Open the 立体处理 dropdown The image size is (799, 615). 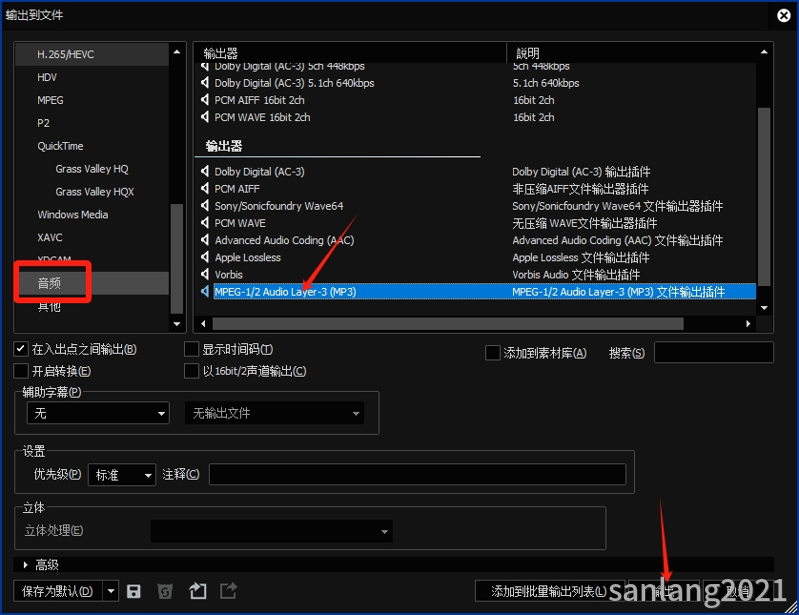[x=272, y=531]
